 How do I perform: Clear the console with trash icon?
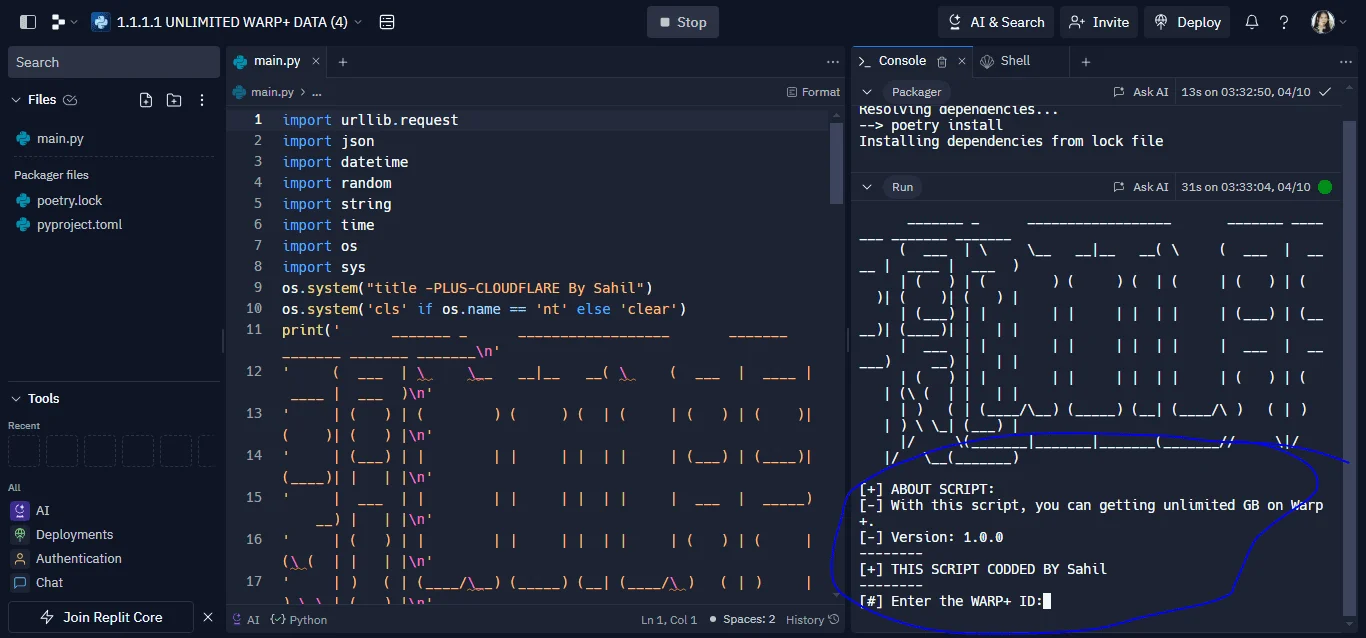942,62
